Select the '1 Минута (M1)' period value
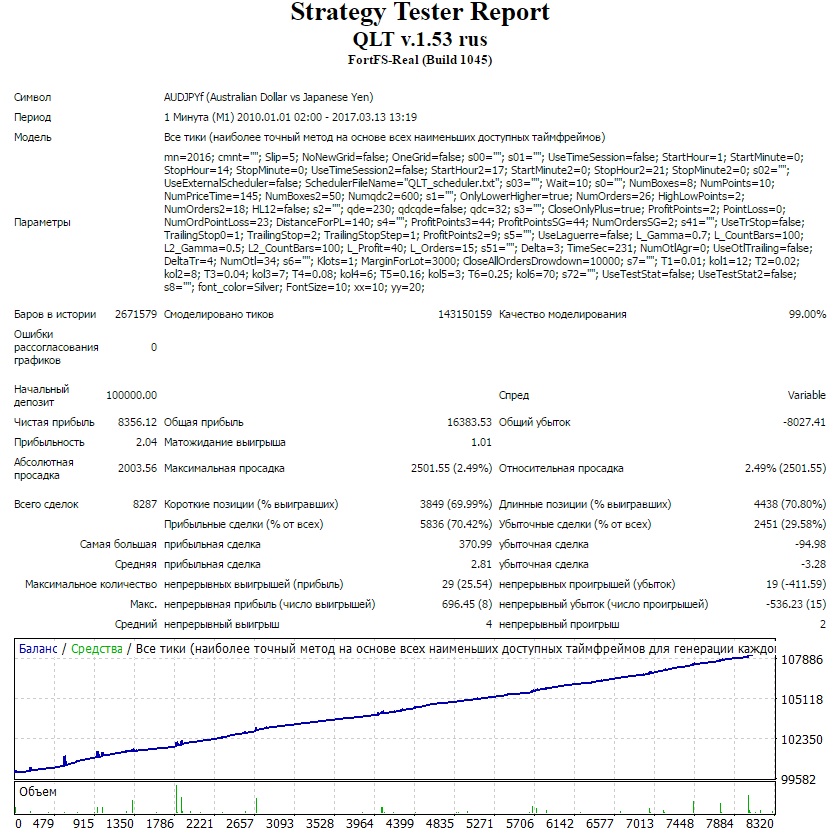This screenshot has width=836, height=835. tap(198, 117)
